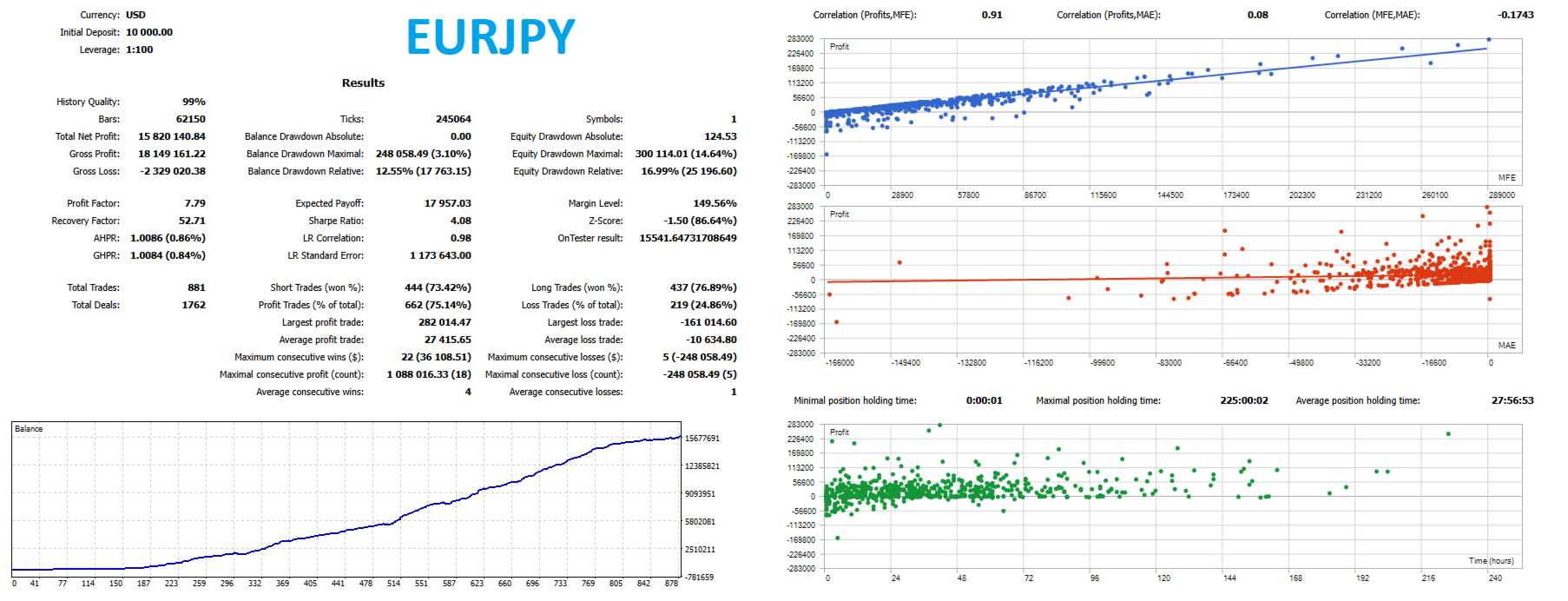Click the MFE axis label on blue scatter chart
Image resolution: width=1568 pixels, height=601 pixels.
[x=1507, y=178]
